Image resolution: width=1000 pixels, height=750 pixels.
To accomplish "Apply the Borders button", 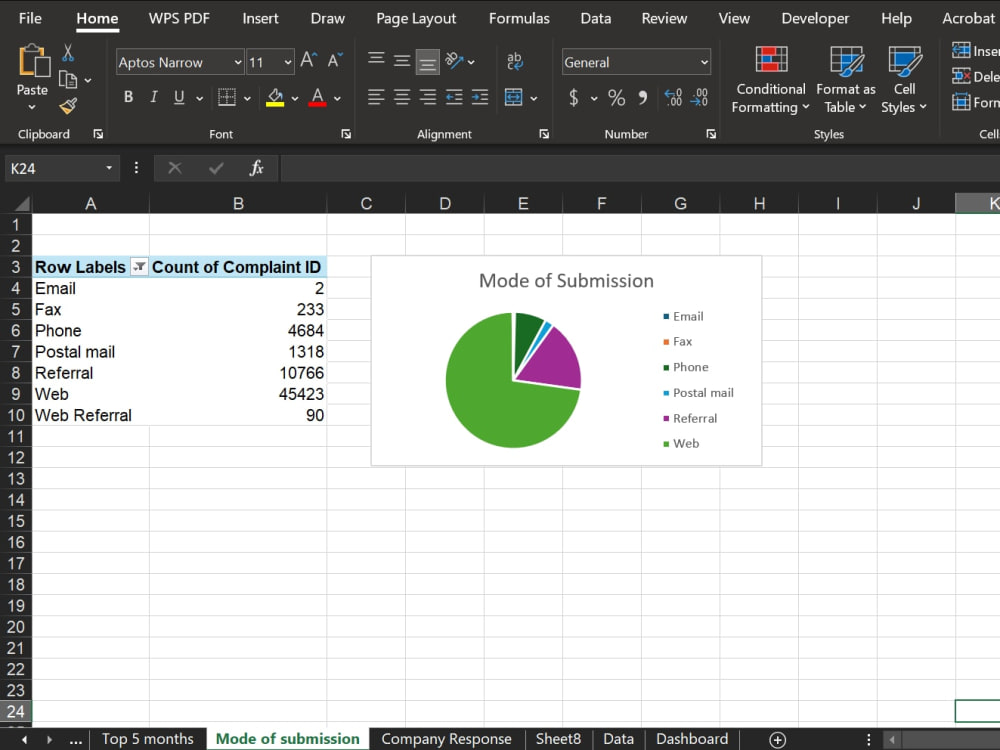I will click(x=226, y=97).
